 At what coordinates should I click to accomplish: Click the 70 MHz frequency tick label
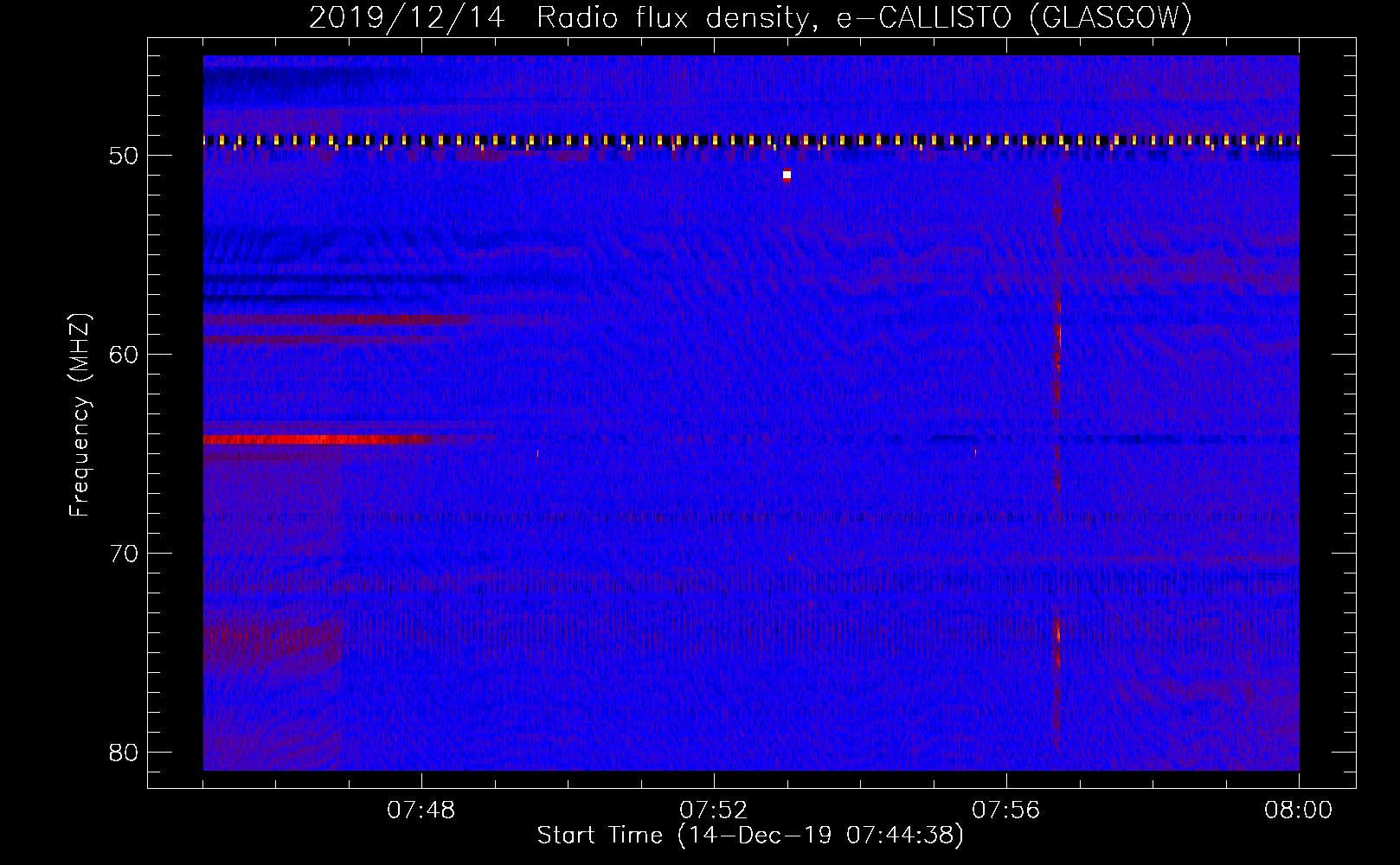point(125,553)
